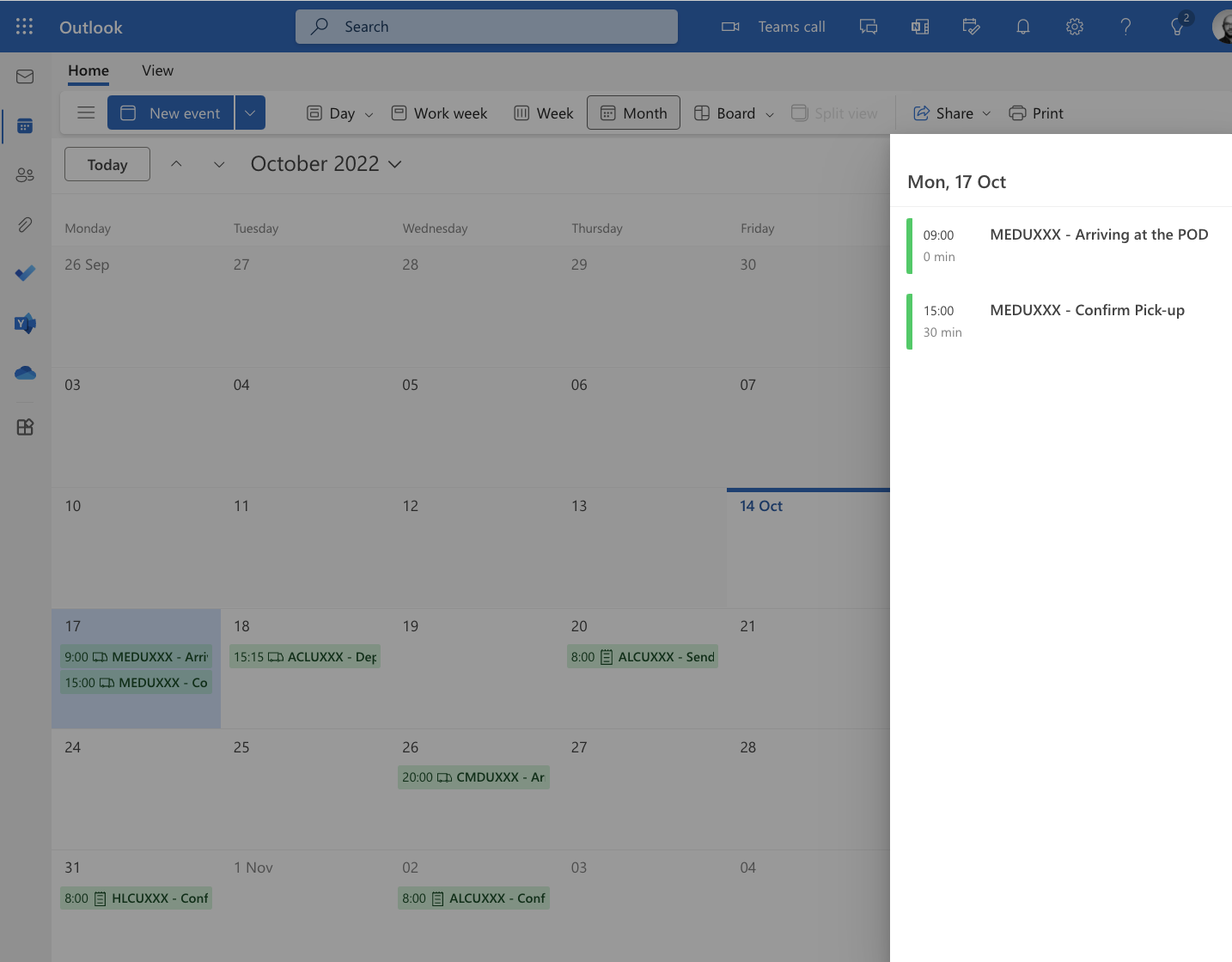The image size is (1232, 962).
Task: Open the New event dropdown arrow
Action: coord(250,113)
